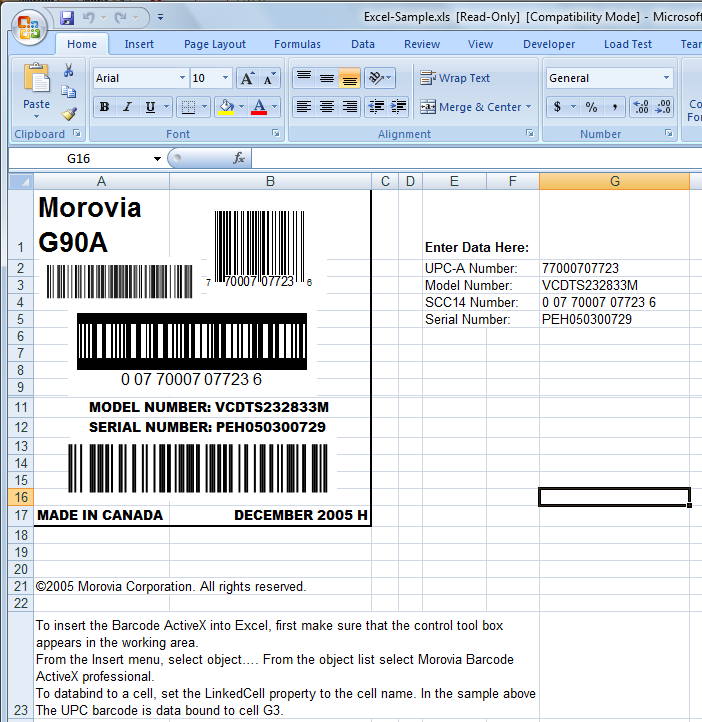Toggle Bottom Align
The width and height of the screenshot is (702, 722).
349,78
